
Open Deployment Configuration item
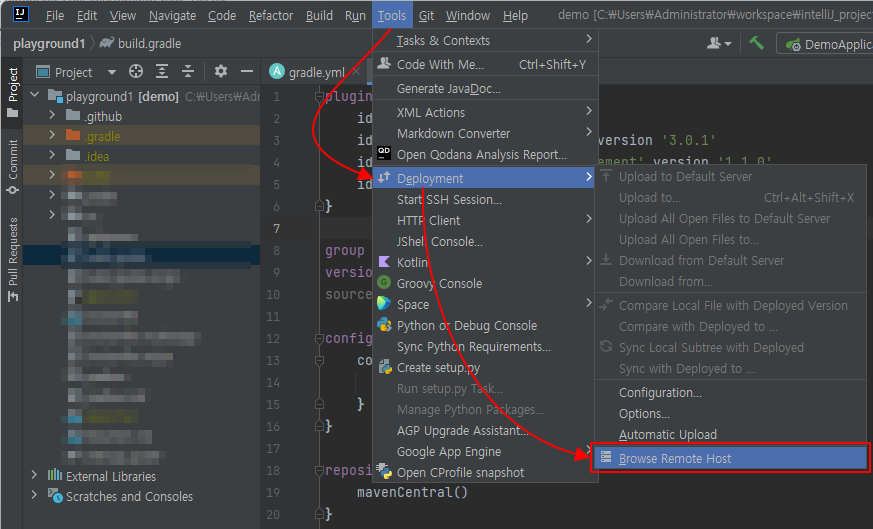coord(731,393)
